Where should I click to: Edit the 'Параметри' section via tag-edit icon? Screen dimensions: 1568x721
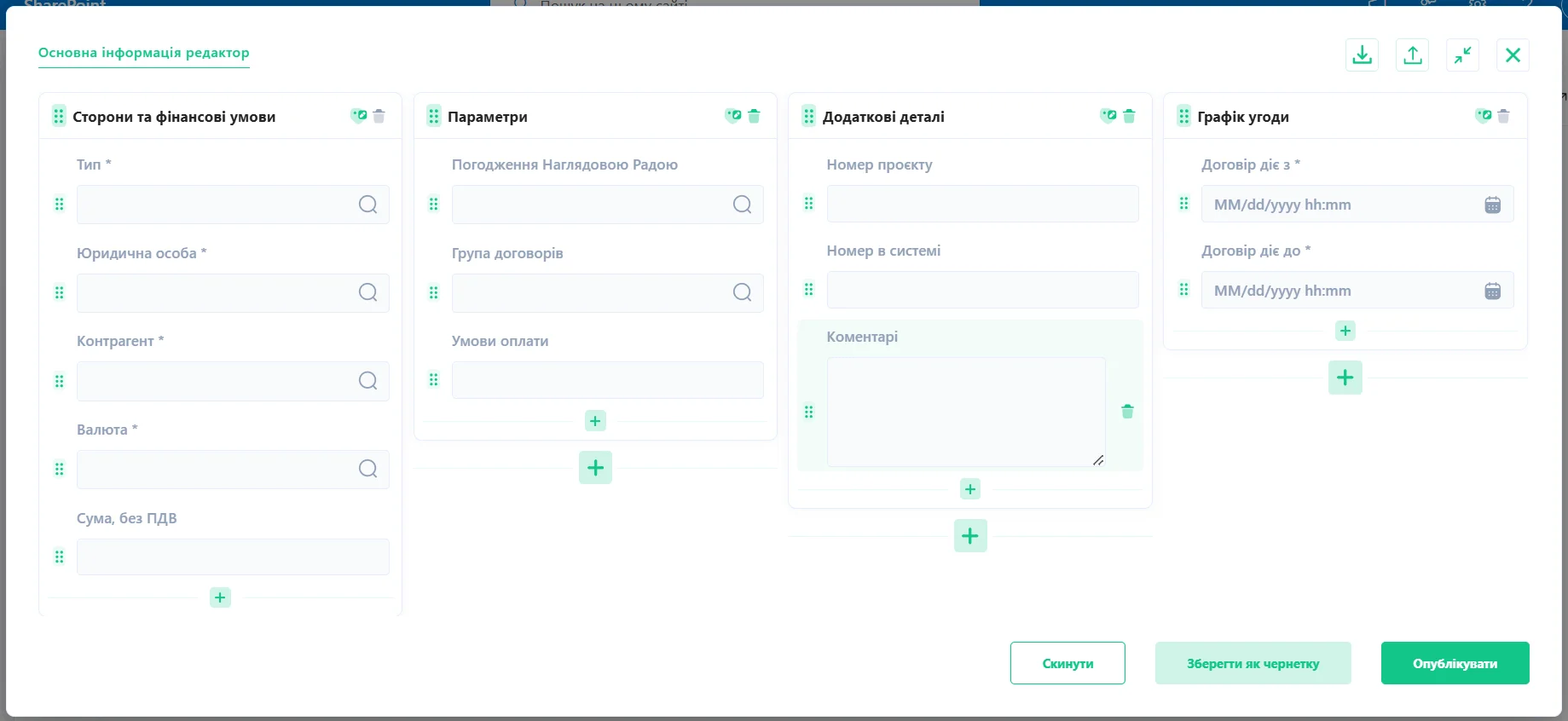(x=733, y=116)
